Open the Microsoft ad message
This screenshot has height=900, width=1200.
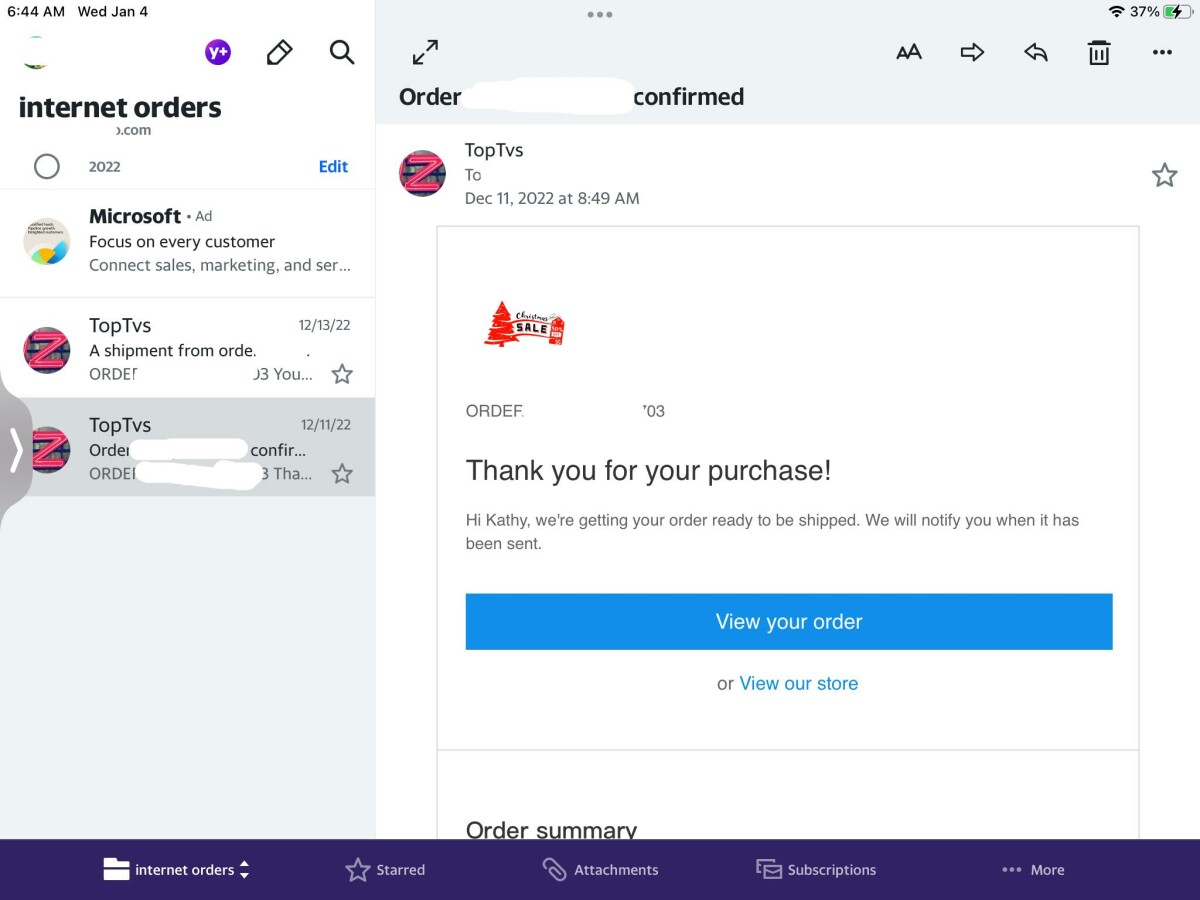188,242
